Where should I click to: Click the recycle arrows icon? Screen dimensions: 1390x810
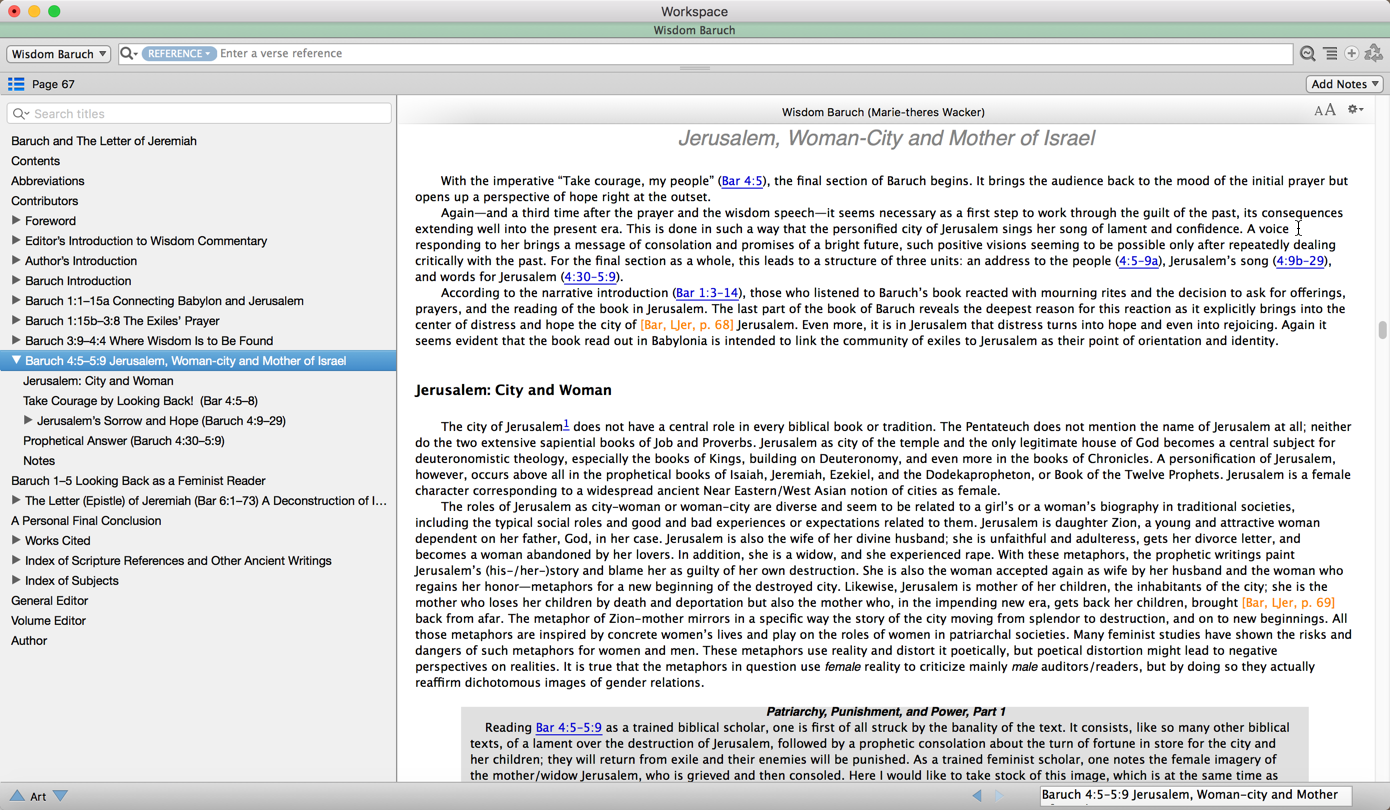(1374, 54)
